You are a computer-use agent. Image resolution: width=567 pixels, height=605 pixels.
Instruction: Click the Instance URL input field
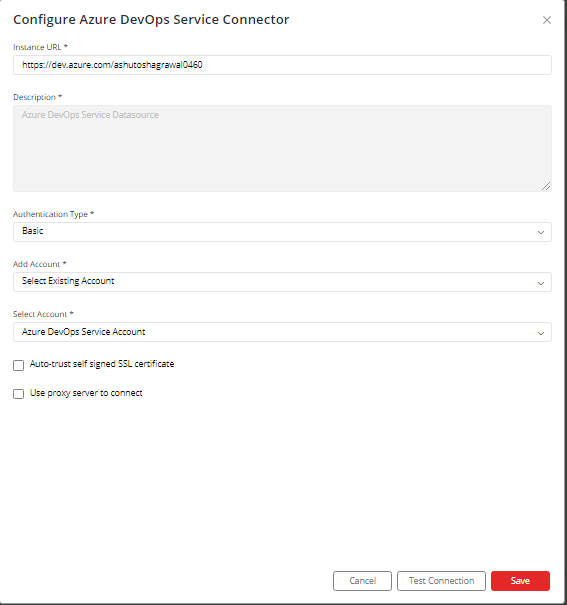coord(282,65)
